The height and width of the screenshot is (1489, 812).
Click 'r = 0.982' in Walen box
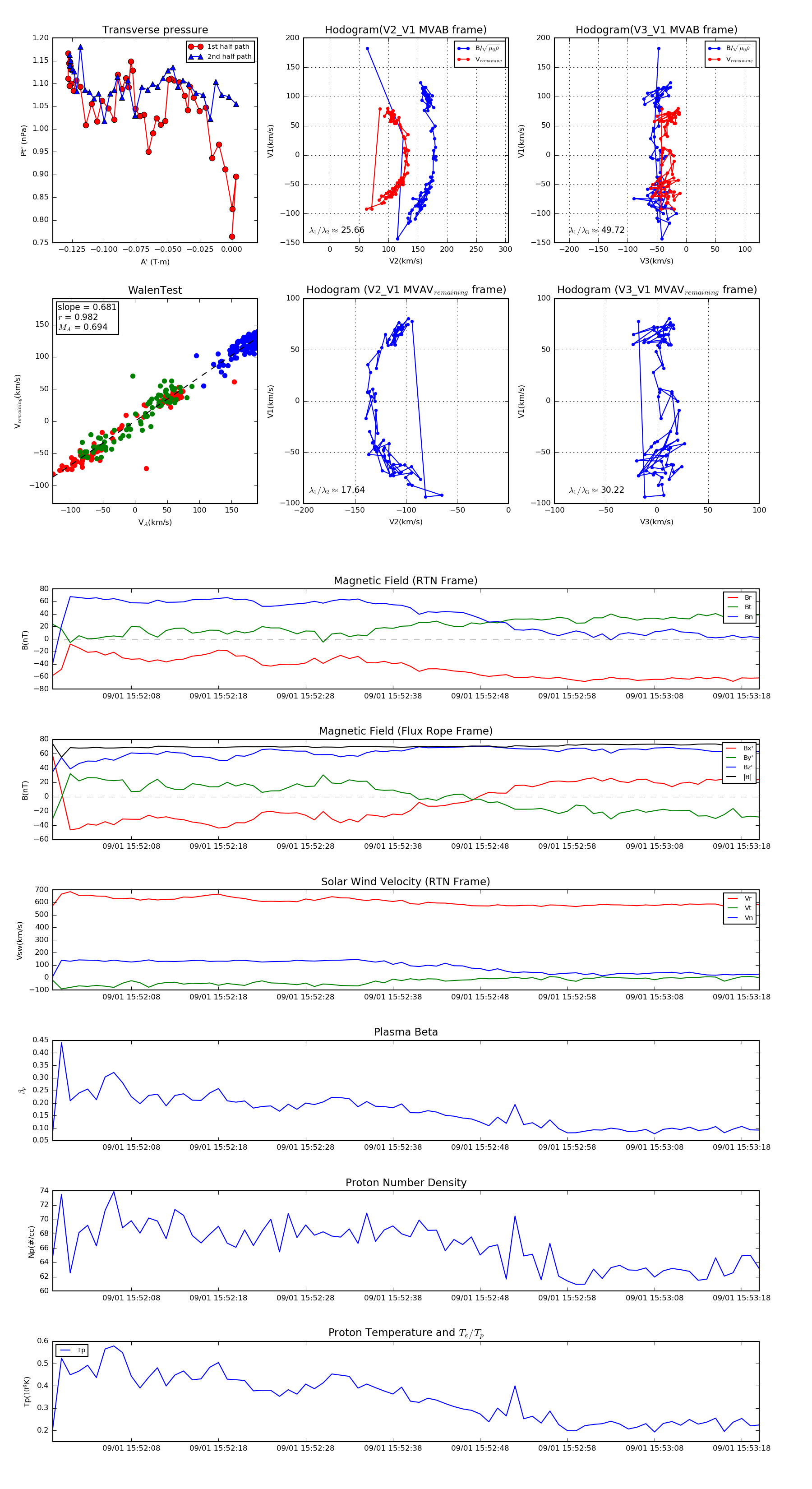(78, 317)
